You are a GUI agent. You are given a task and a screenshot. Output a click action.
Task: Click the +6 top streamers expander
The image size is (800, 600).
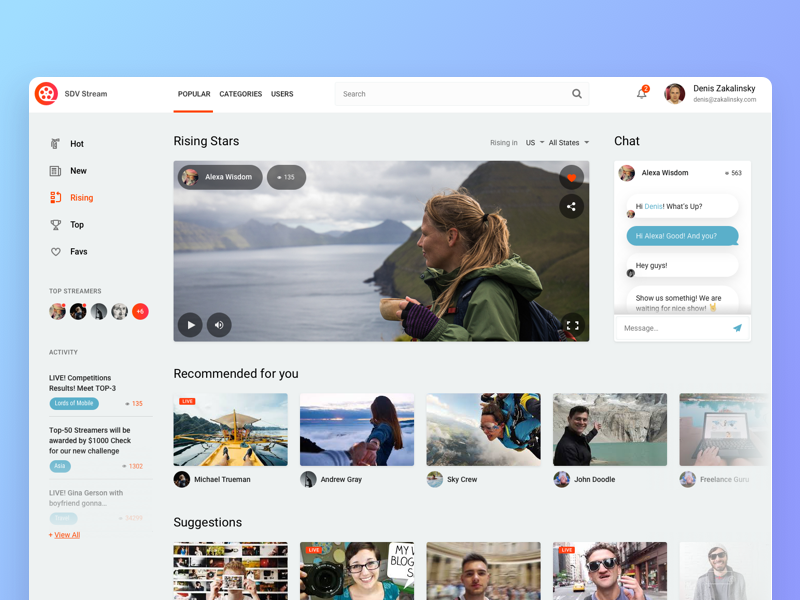click(140, 311)
